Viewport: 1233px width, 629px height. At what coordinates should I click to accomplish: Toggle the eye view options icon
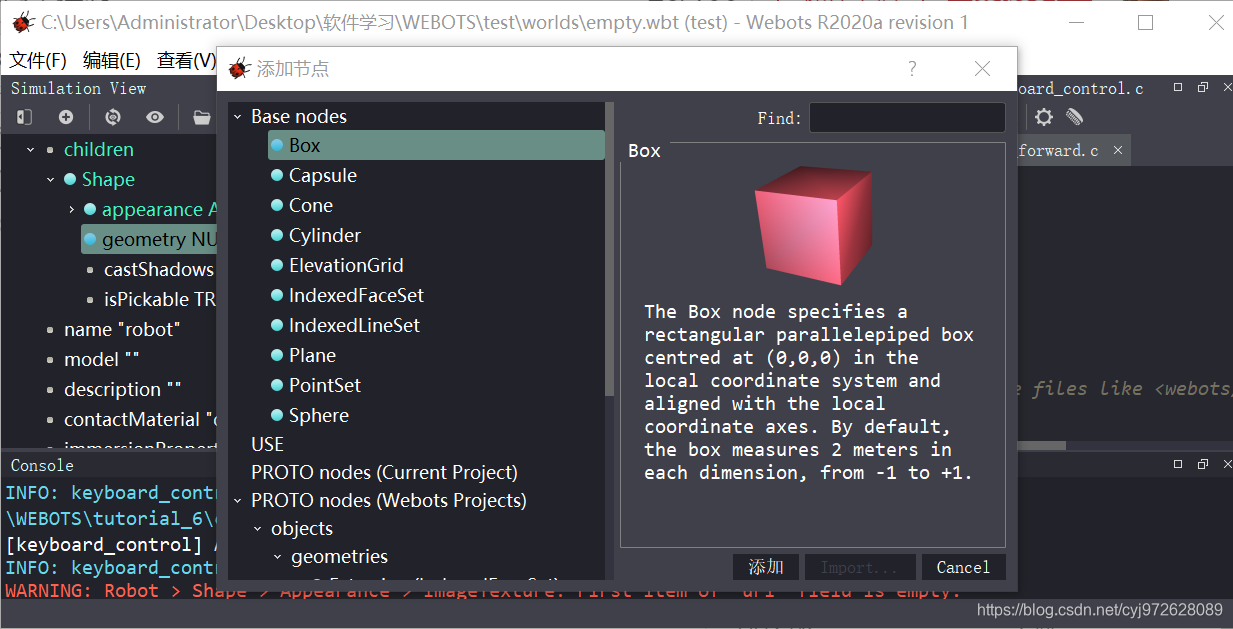coord(155,118)
